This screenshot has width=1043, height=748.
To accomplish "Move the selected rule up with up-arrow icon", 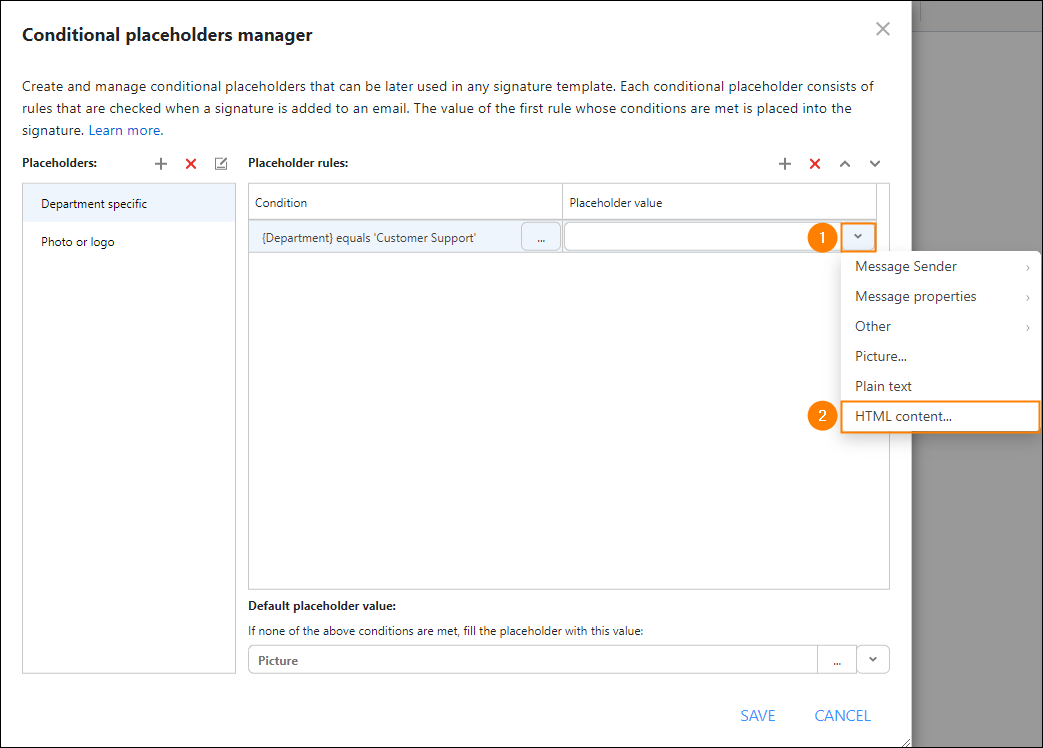I will (845, 163).
